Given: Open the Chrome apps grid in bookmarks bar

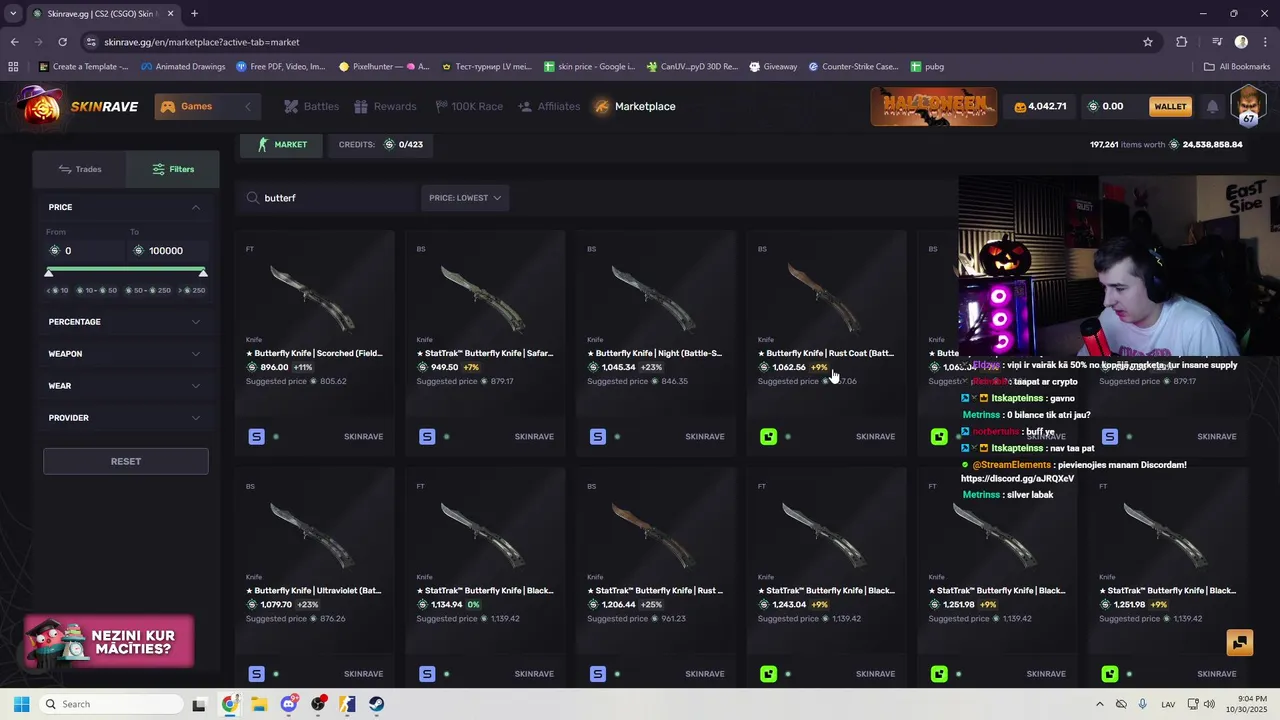Looking at the screenshot, I should click(x=13, y=67).
